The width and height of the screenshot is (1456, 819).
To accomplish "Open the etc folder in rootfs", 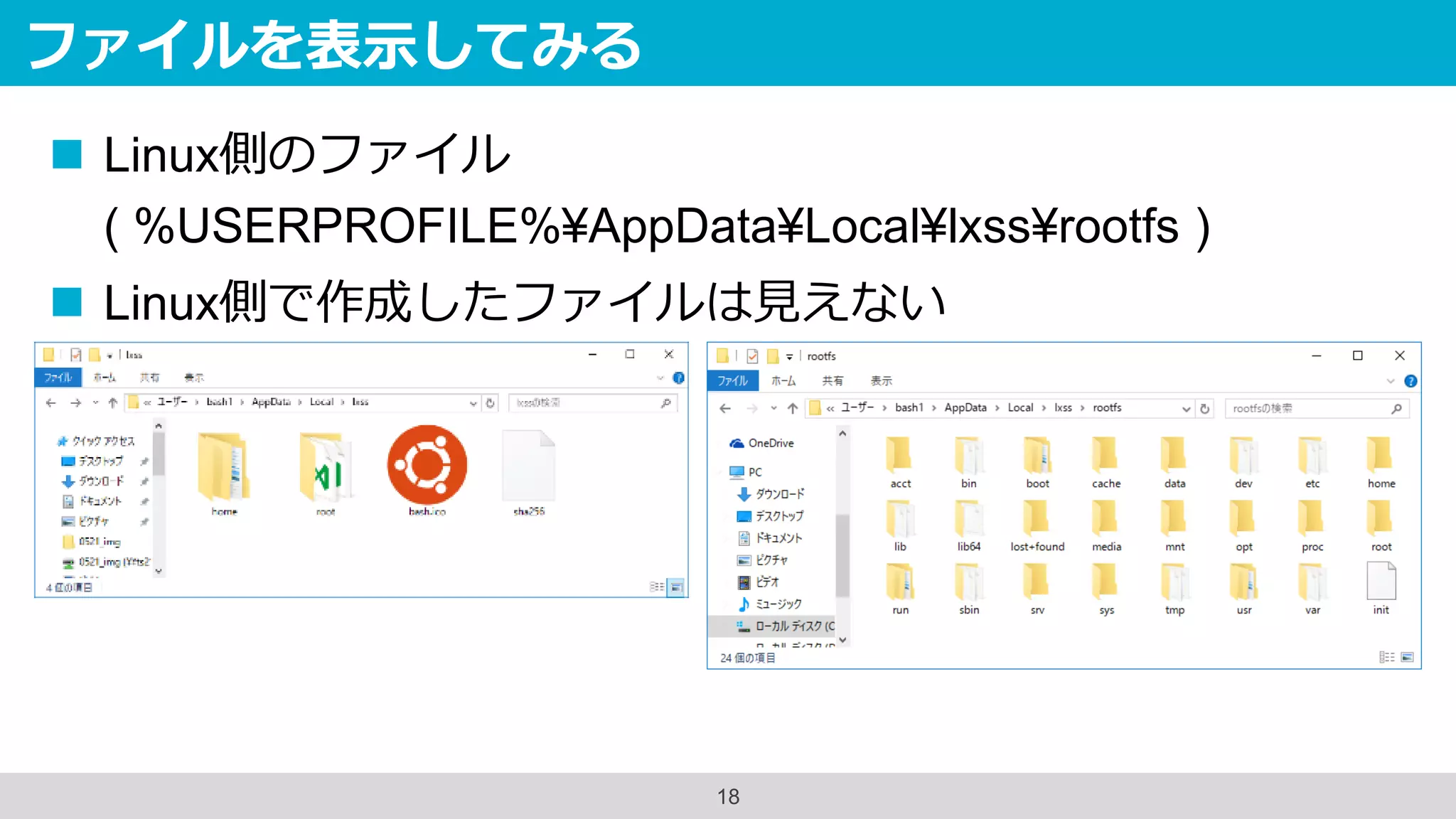I will pyautogui.click(x=1312, y=462).
